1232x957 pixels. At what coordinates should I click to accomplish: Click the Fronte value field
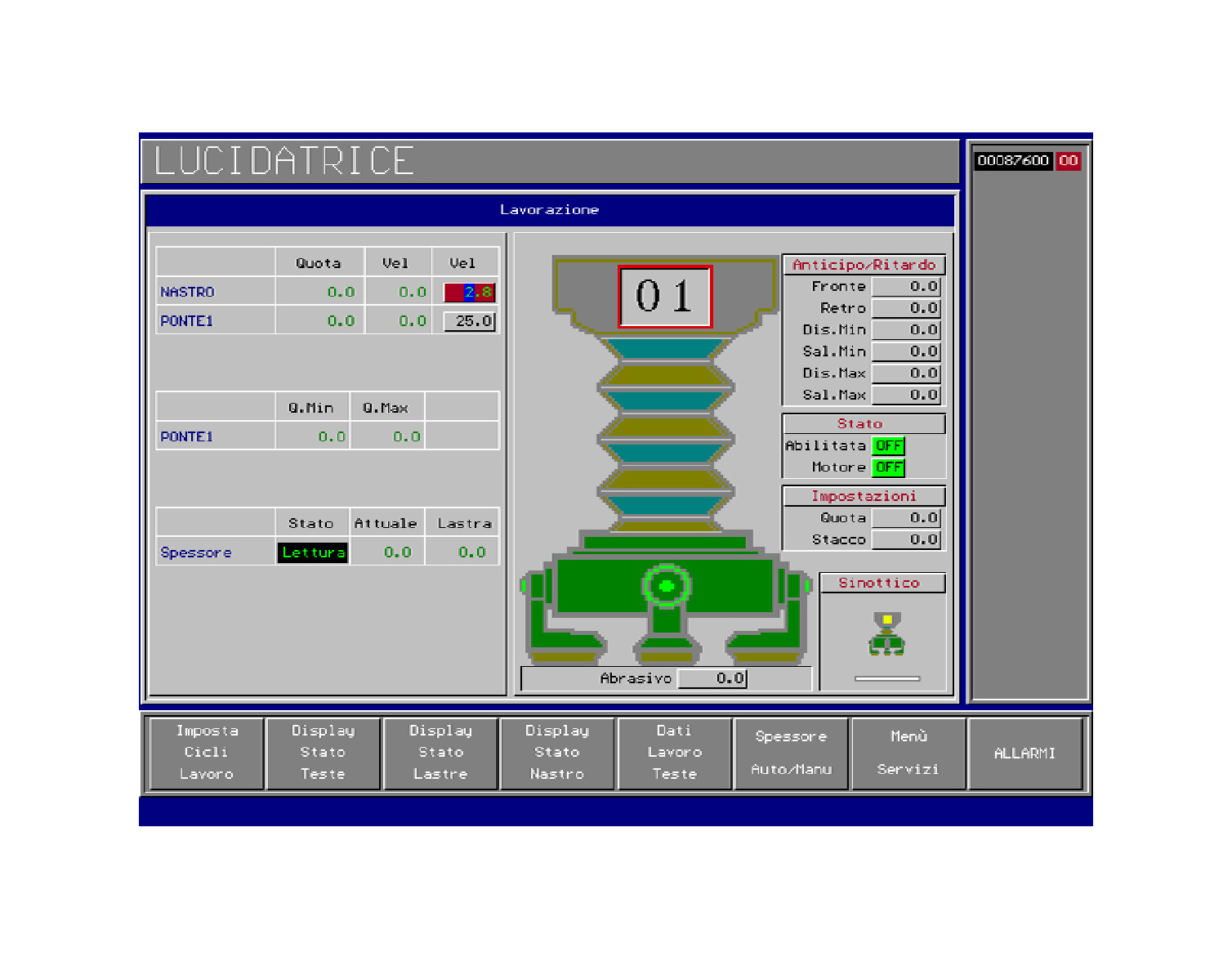[907, 287]
